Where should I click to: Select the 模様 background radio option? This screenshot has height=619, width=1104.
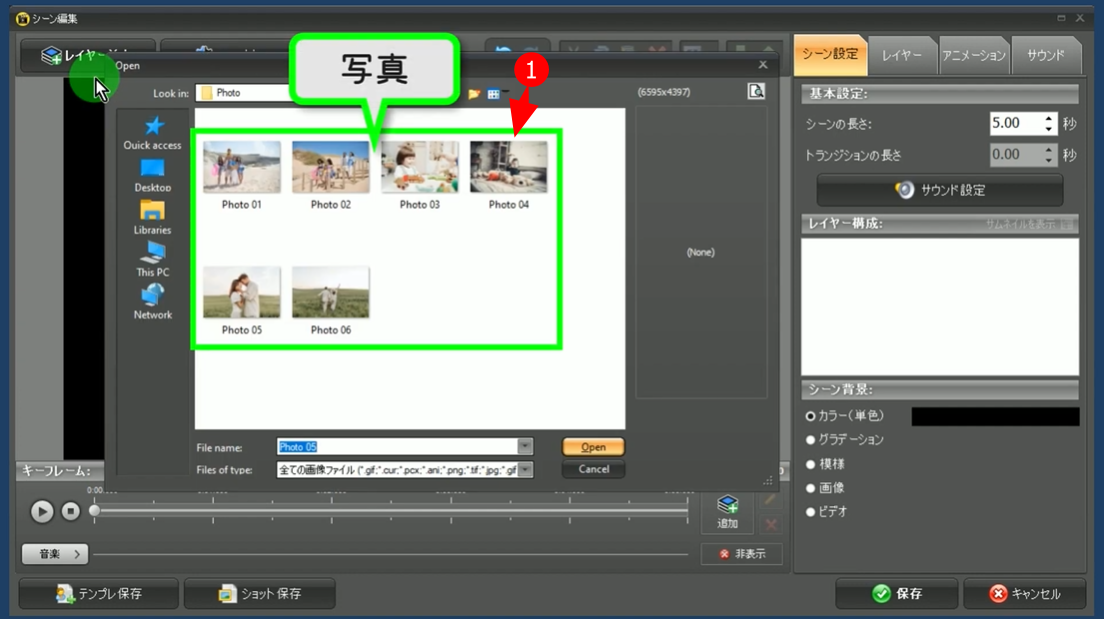point(811,464)
